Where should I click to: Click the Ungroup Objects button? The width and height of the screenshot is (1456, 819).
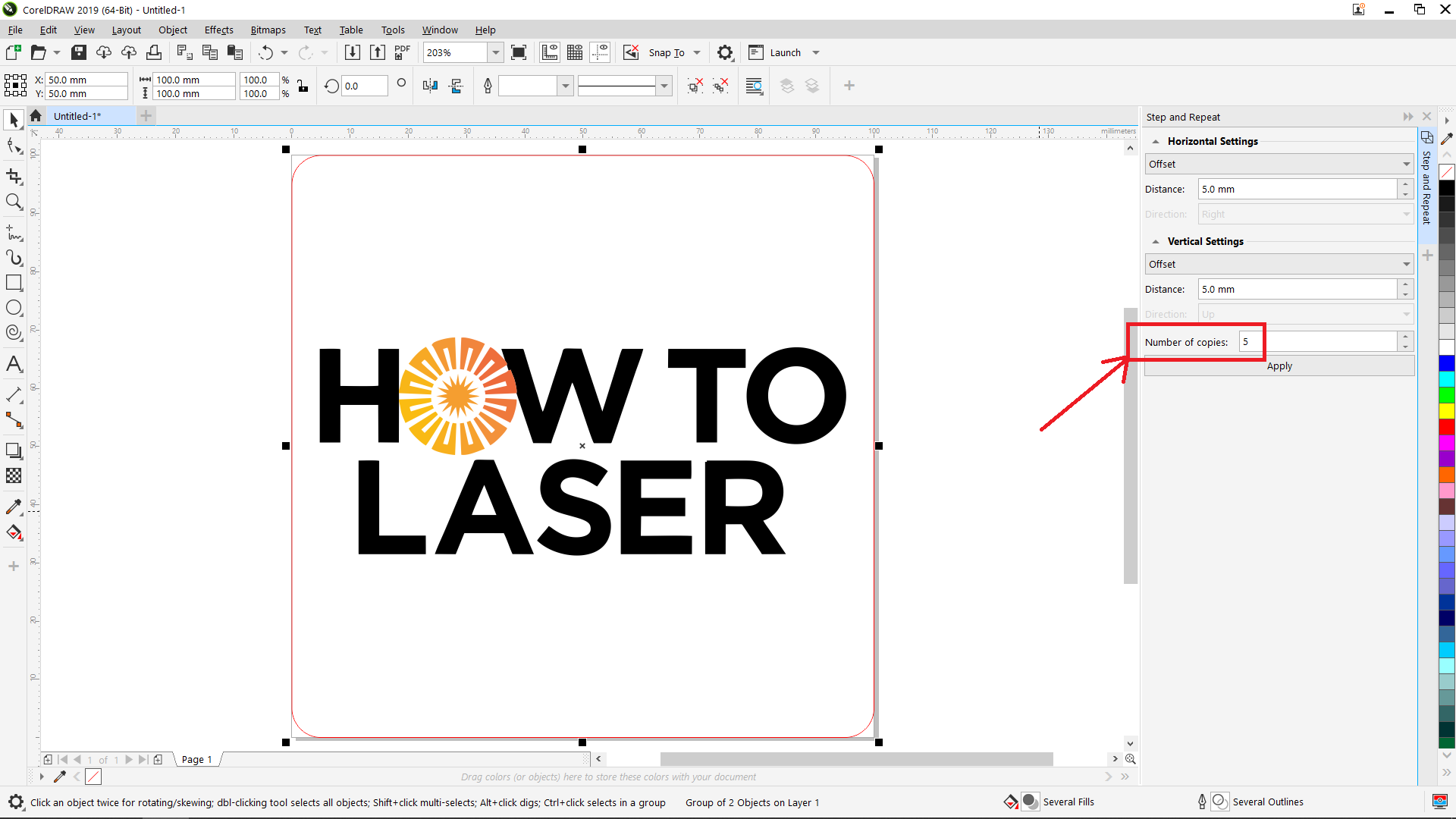tap(695, 86)
